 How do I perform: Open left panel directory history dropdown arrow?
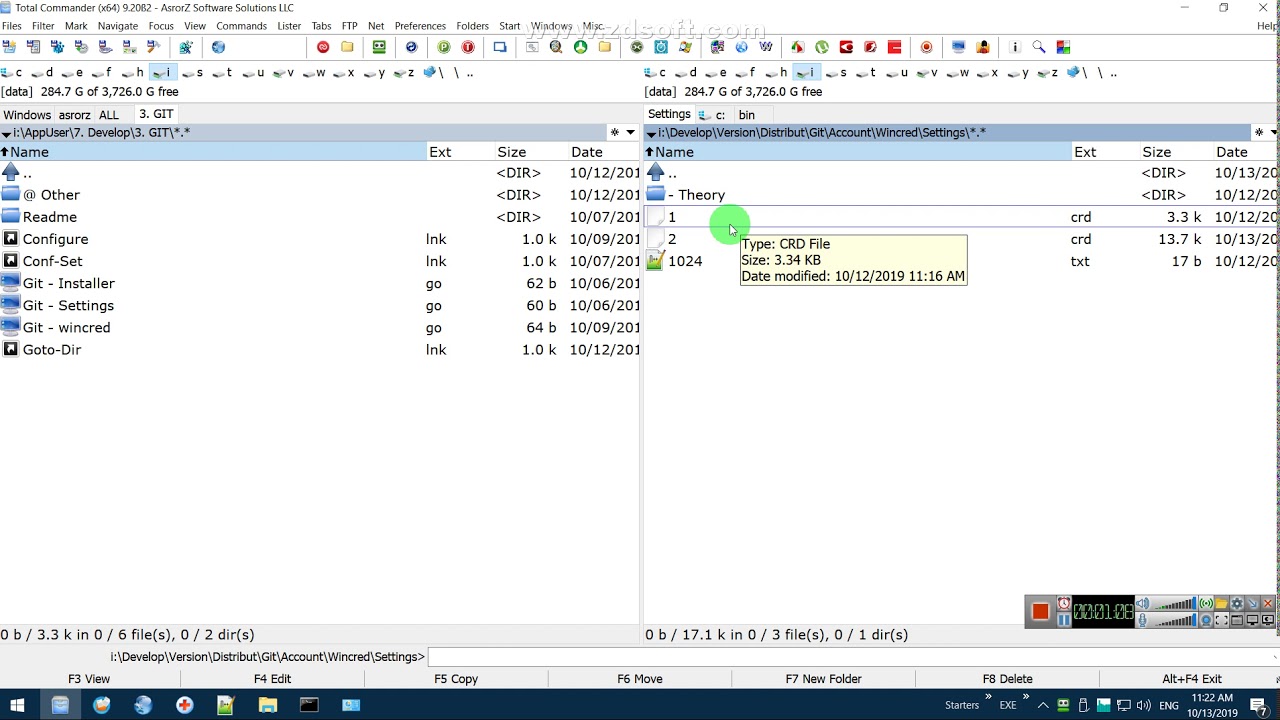coord(630,132)
